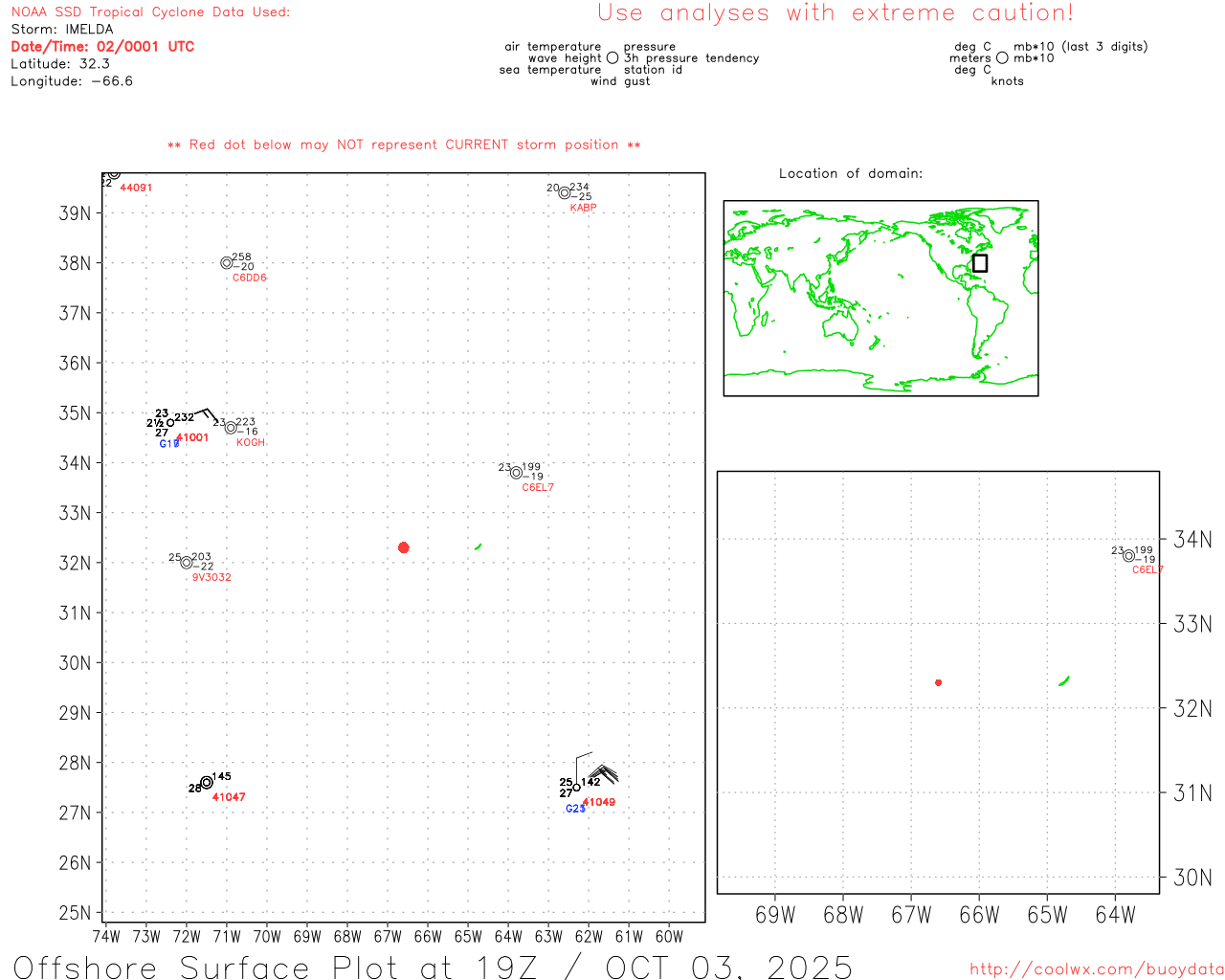Select the C6DD6 station circle marker

pyautogui.click(x=227, y=263)
